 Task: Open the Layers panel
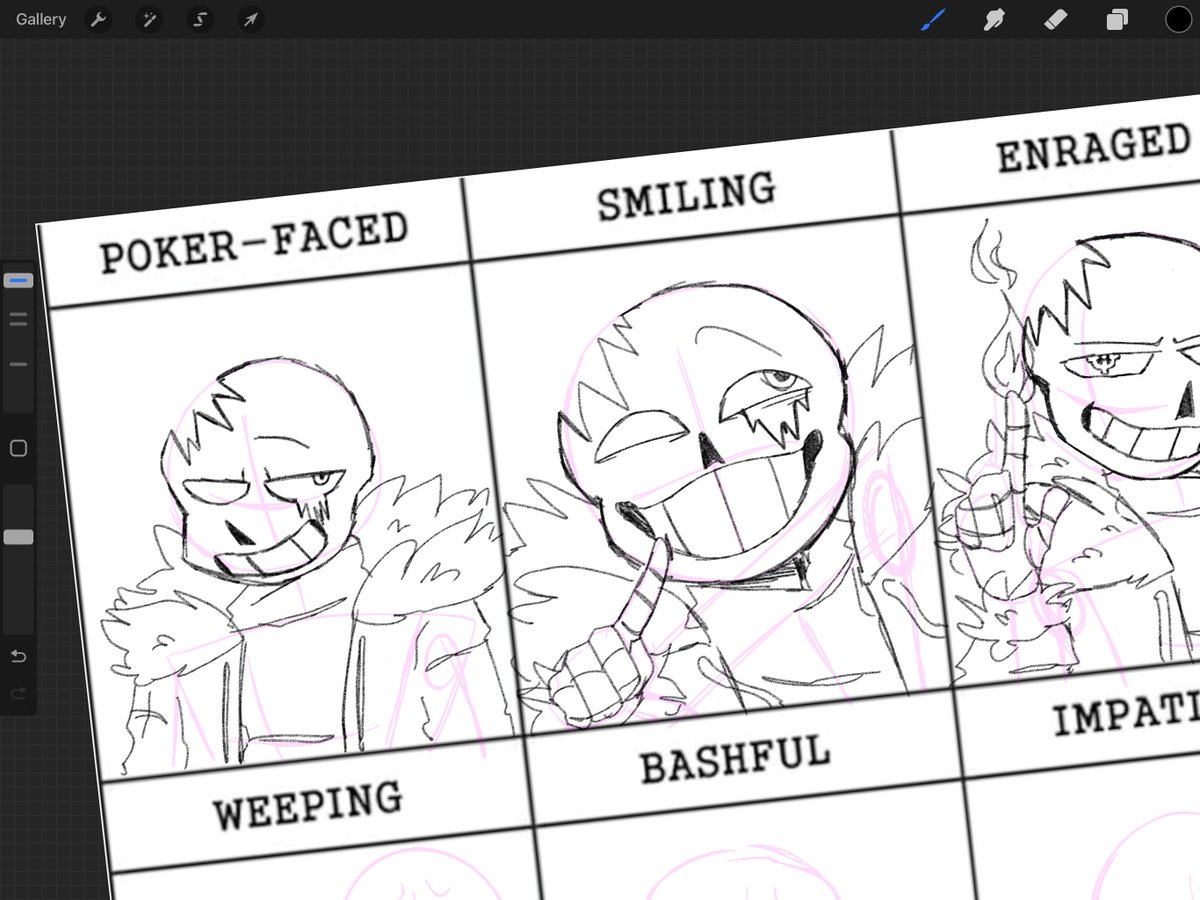coord(1117,20)
